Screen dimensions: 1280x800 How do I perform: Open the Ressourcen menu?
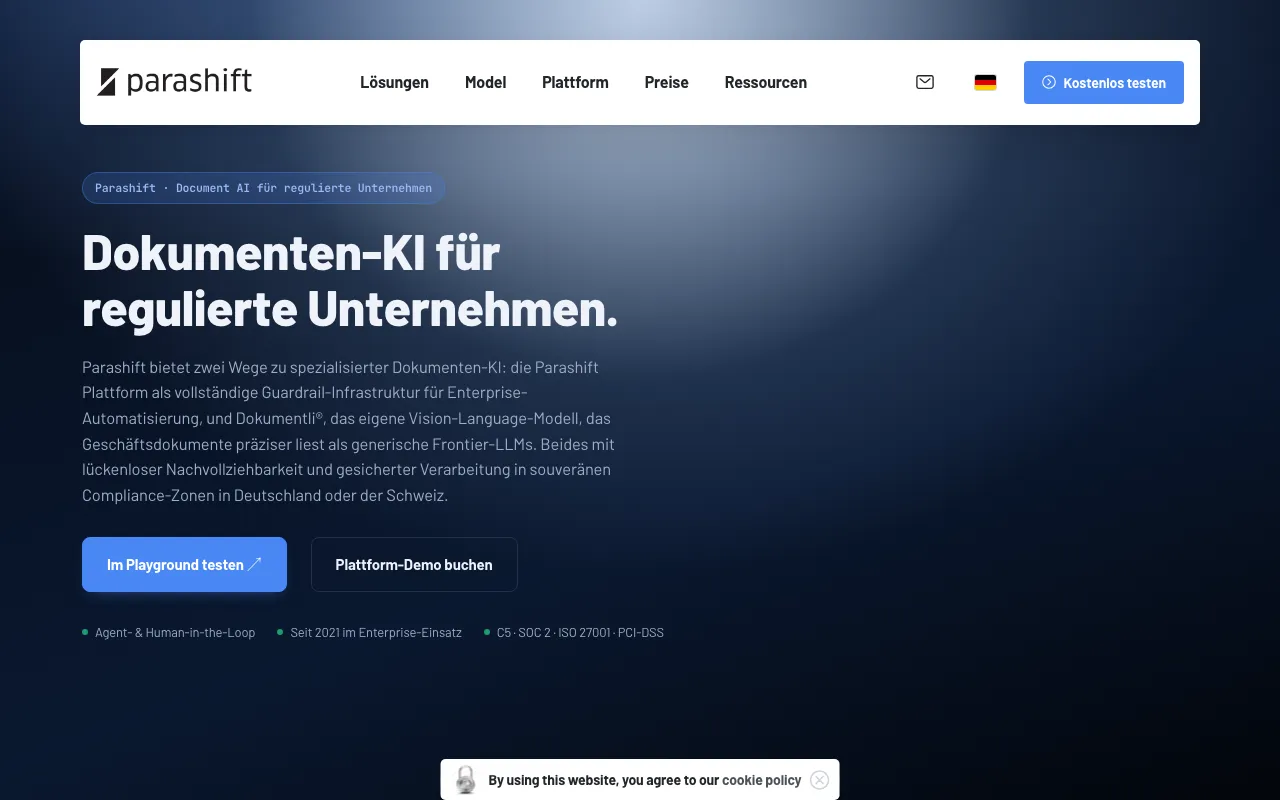(766, 82)
